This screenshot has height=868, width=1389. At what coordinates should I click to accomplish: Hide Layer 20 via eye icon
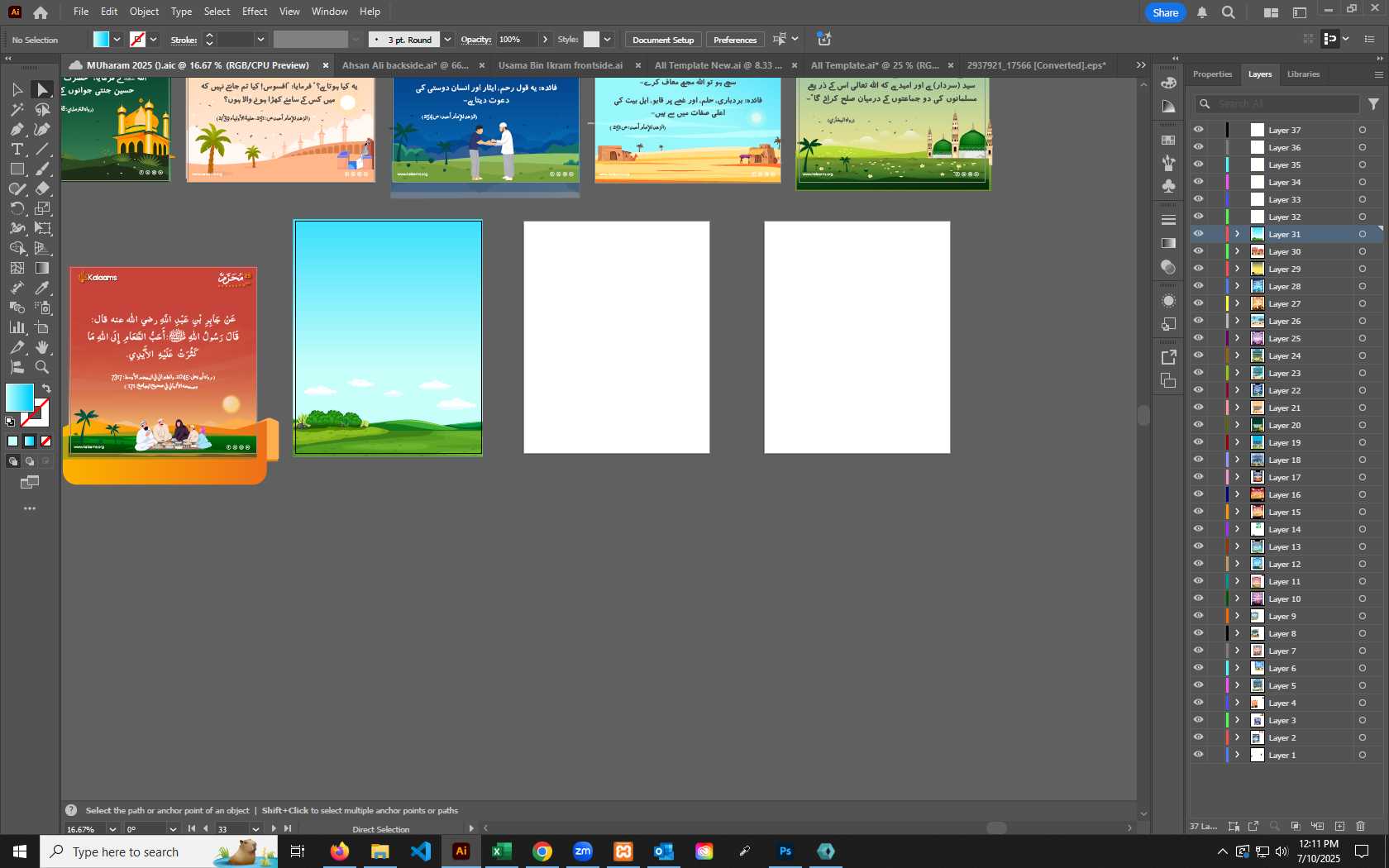(x=1198, y=425)
